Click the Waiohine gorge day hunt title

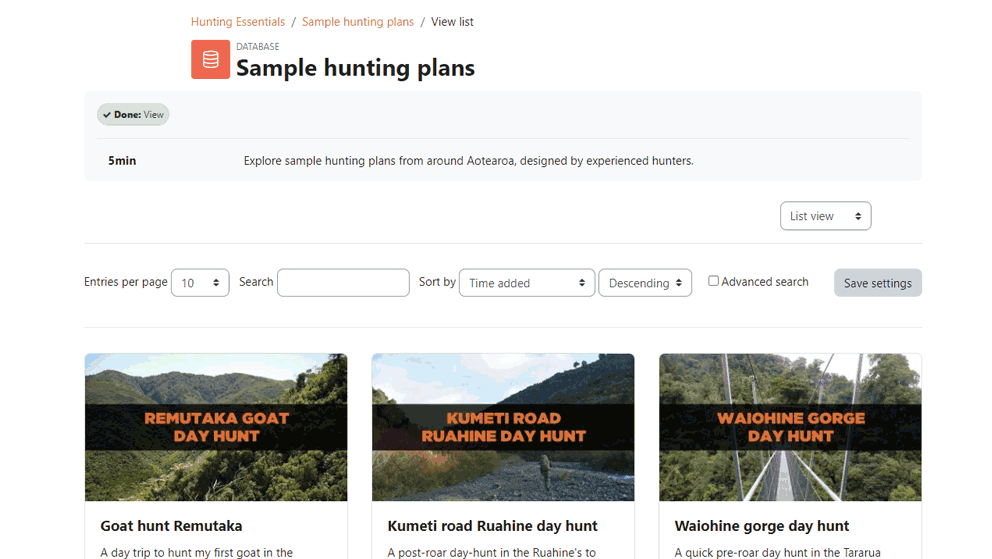pos(762,526)
